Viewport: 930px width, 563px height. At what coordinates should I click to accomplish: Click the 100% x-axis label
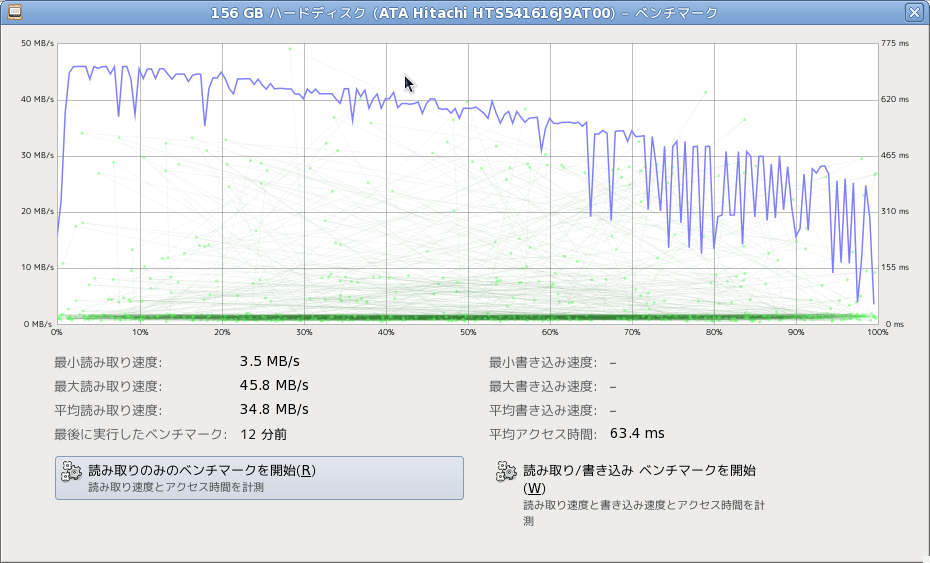pyautogui.click(x=877, y=332)
